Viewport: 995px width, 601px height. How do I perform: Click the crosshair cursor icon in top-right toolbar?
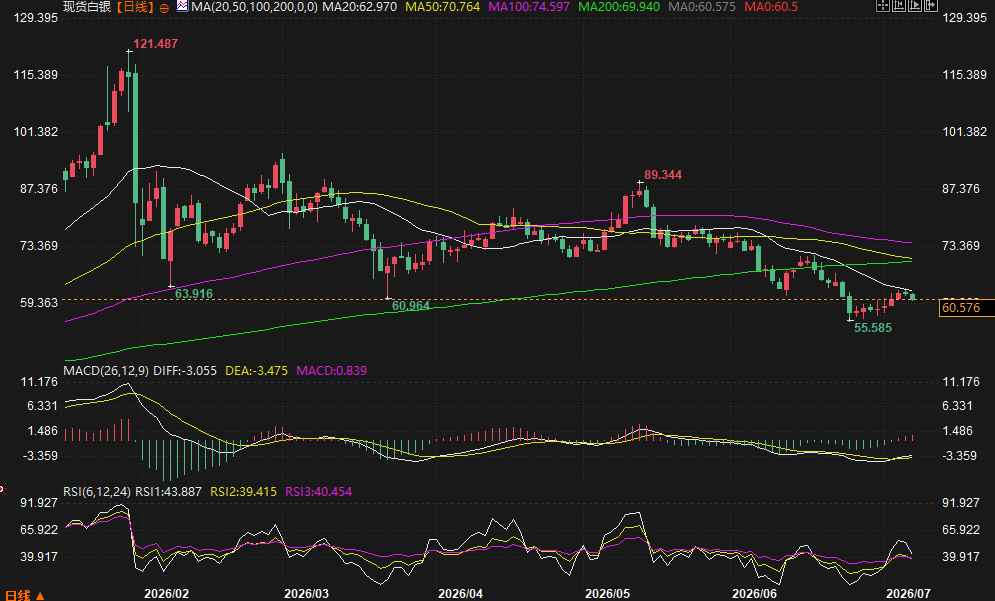tap(883, 6)
